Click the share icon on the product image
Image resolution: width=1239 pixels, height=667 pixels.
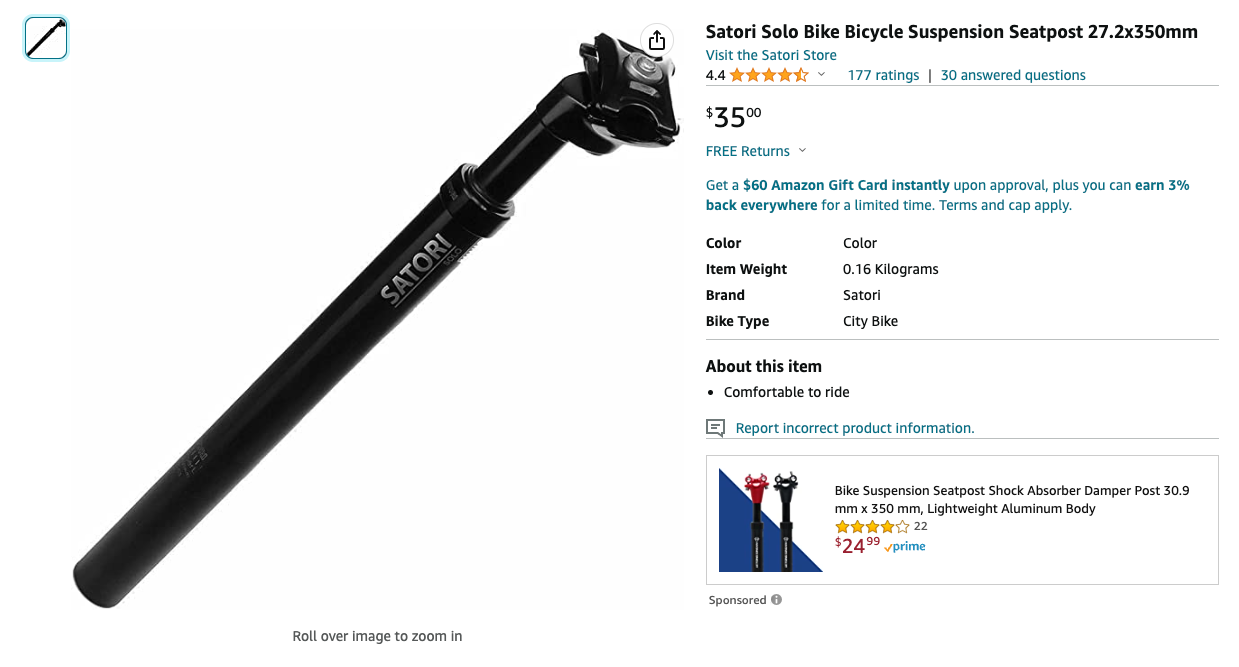pos(656,40)
